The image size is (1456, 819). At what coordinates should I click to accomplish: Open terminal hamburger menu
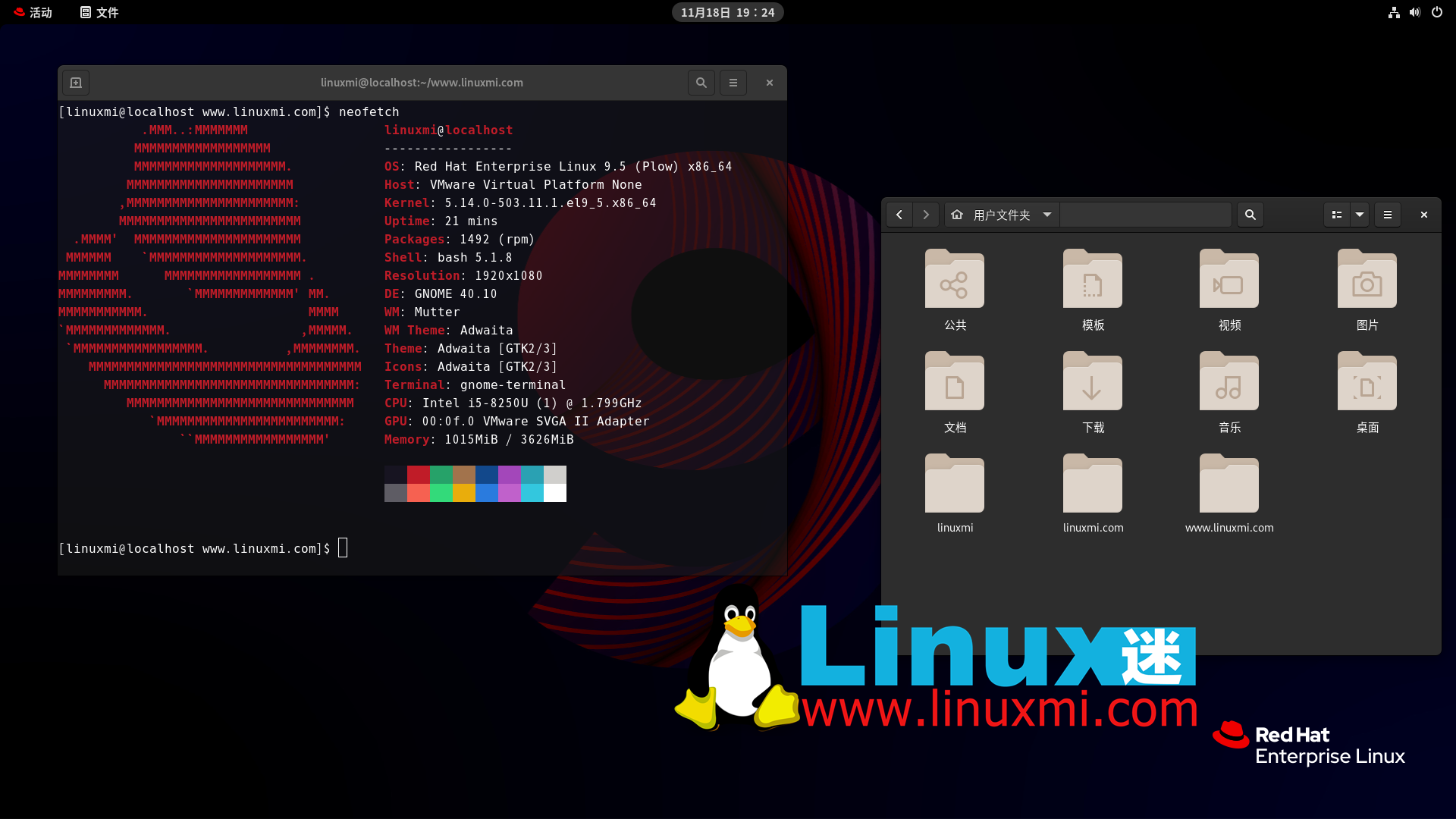733,83
